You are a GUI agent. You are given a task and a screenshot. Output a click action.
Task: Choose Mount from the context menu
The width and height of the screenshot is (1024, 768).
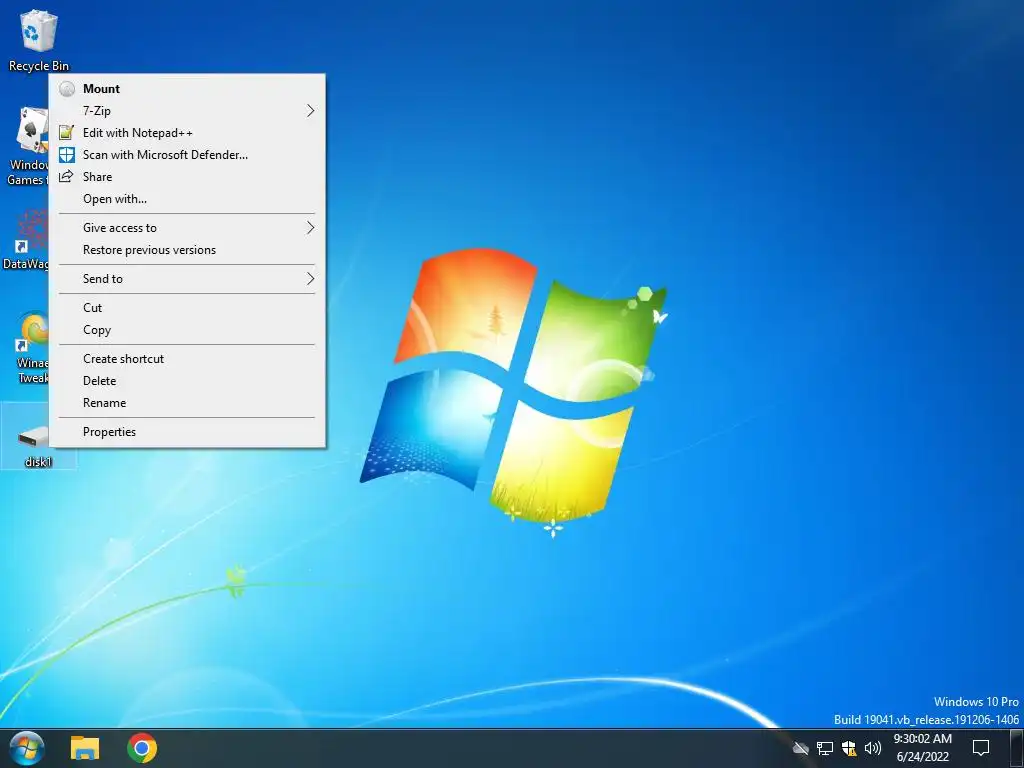[187, 89]
